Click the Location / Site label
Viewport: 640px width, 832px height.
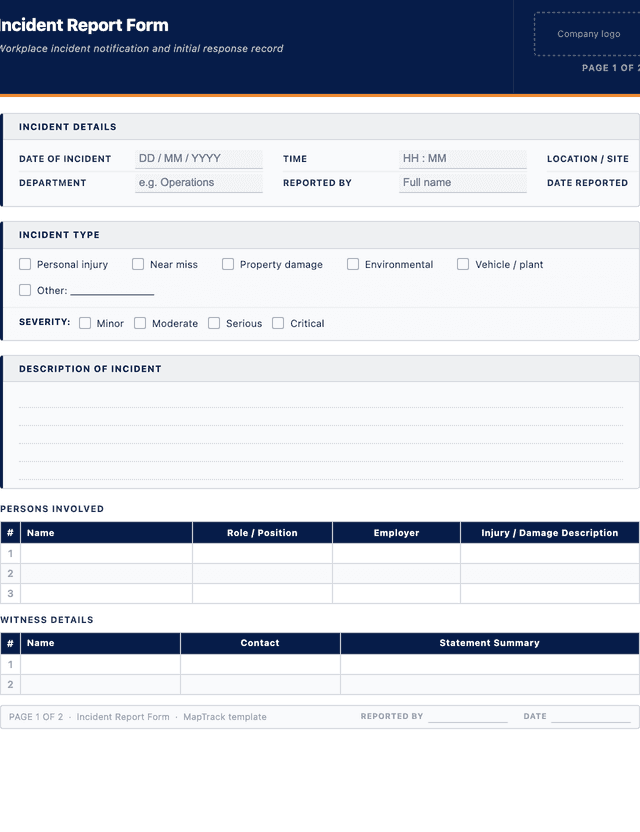587,159
